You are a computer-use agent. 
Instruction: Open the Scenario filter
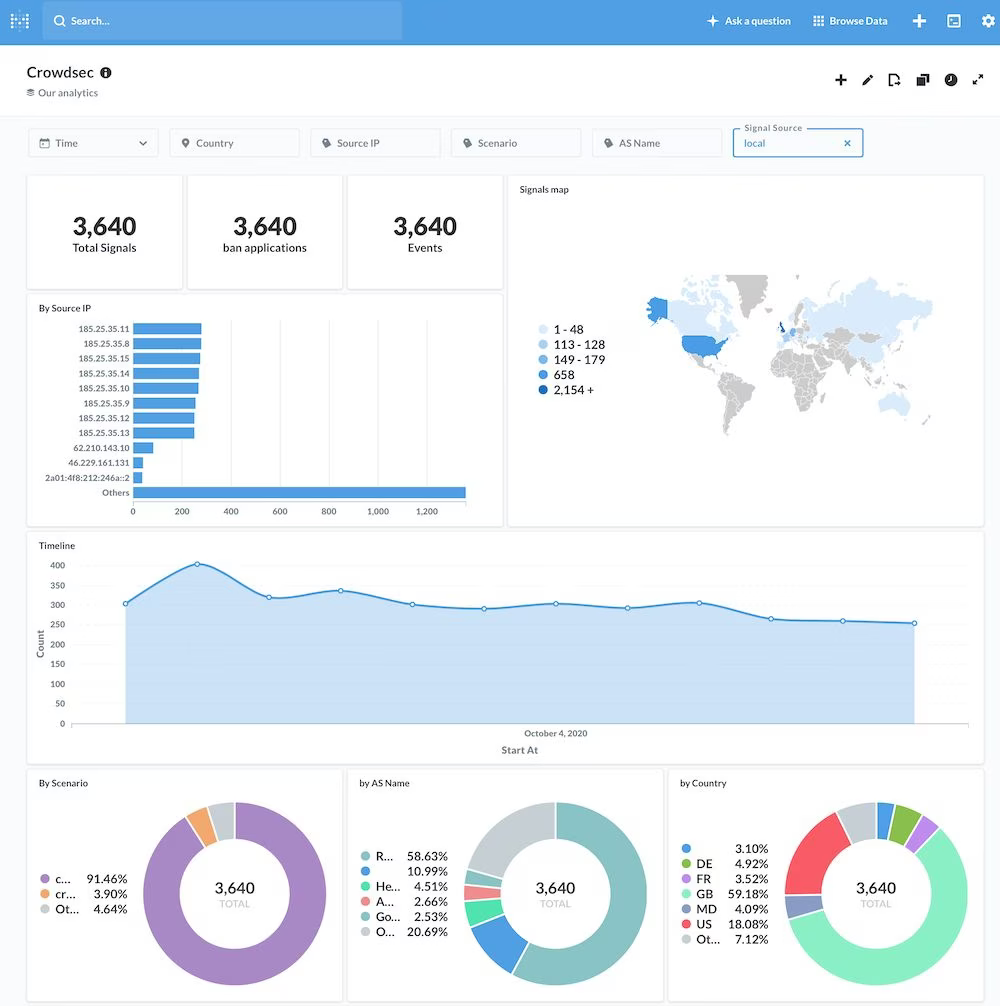click(x=516, y=143)
